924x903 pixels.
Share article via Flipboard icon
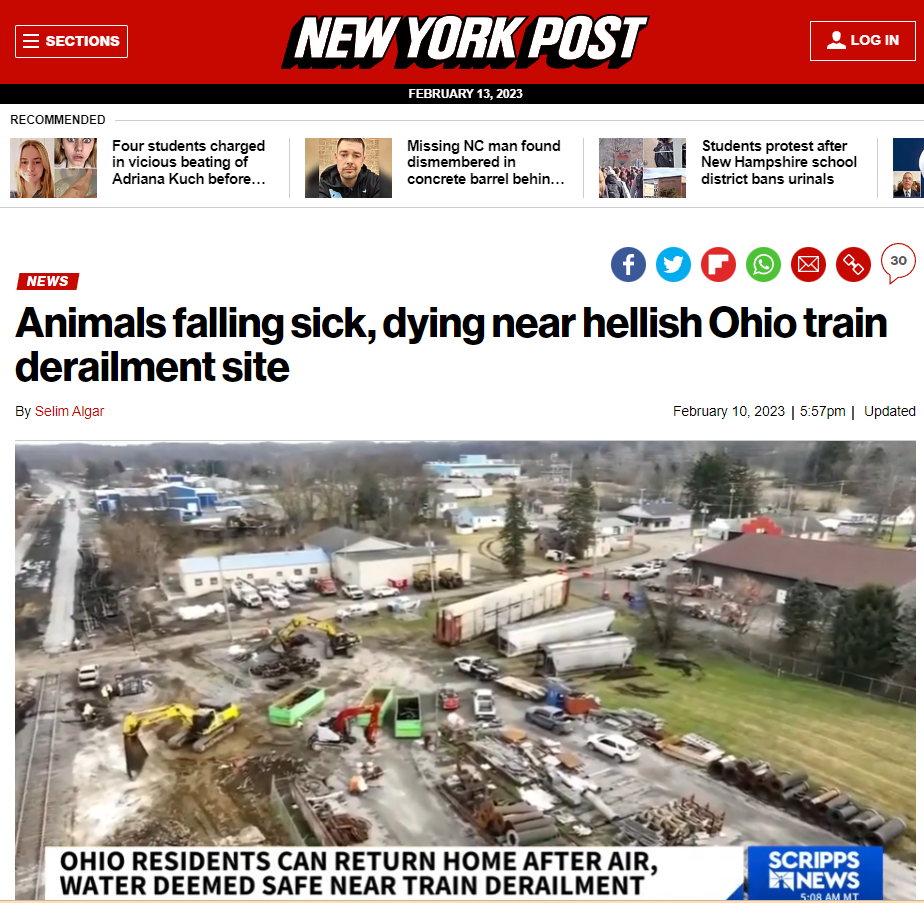tap(718, 265)
